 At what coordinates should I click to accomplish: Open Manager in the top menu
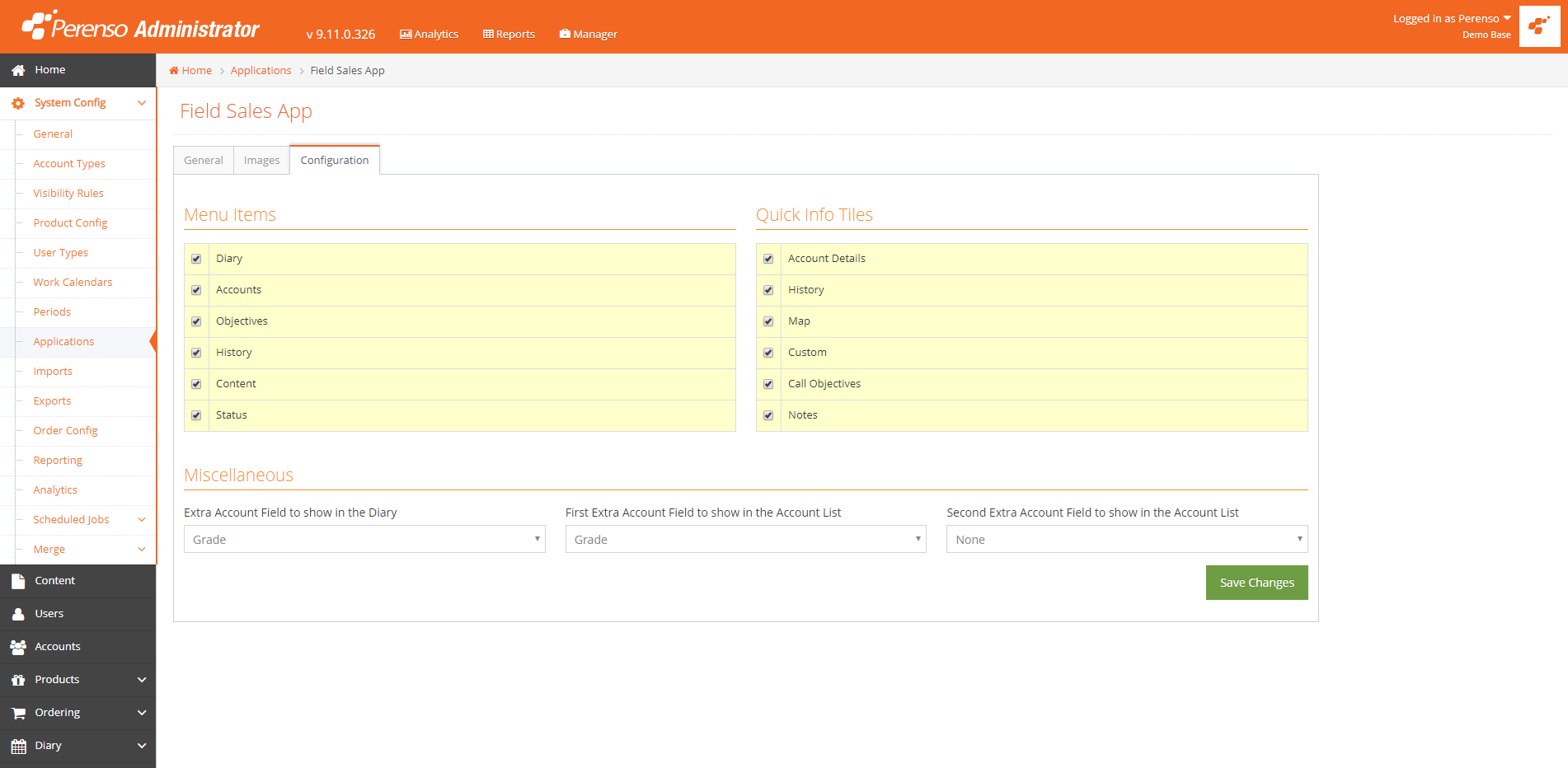pyautogui.click(x=589, y=34)
